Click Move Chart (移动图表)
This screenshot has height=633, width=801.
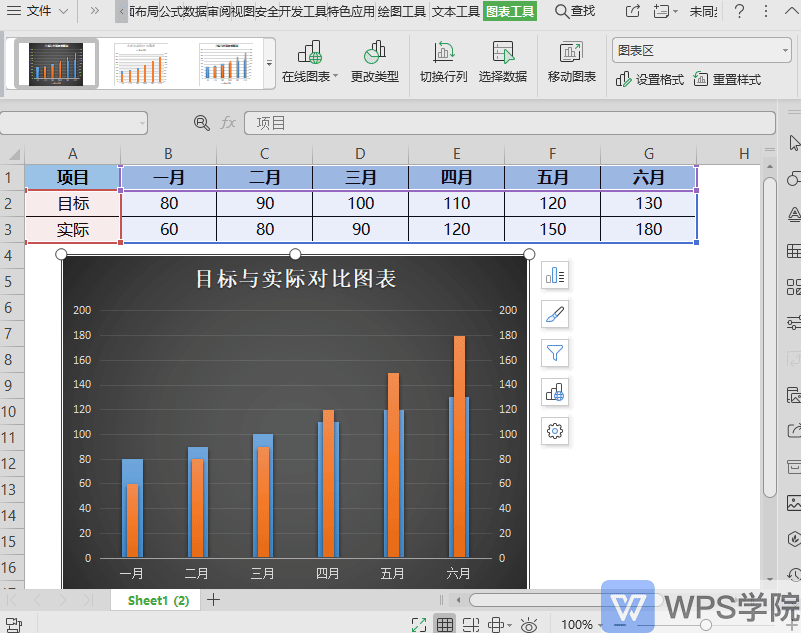pos(572,62)
